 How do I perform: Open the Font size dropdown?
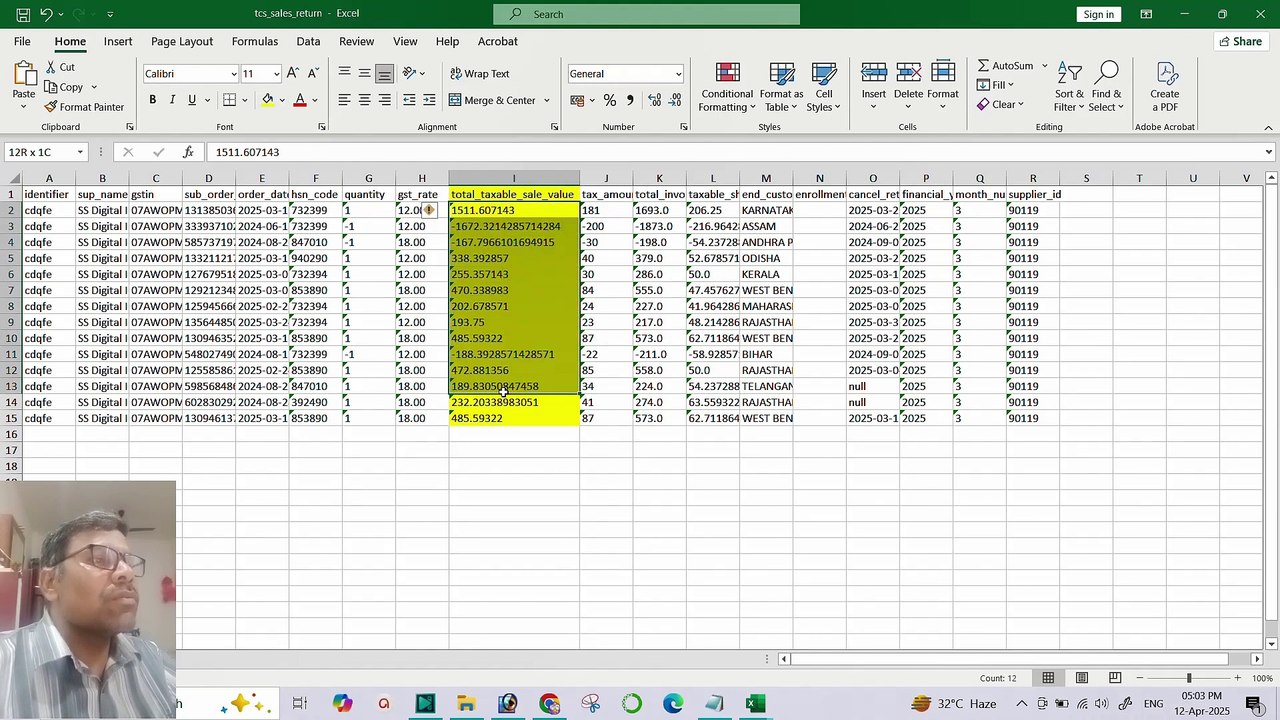[x=276, y=74]
